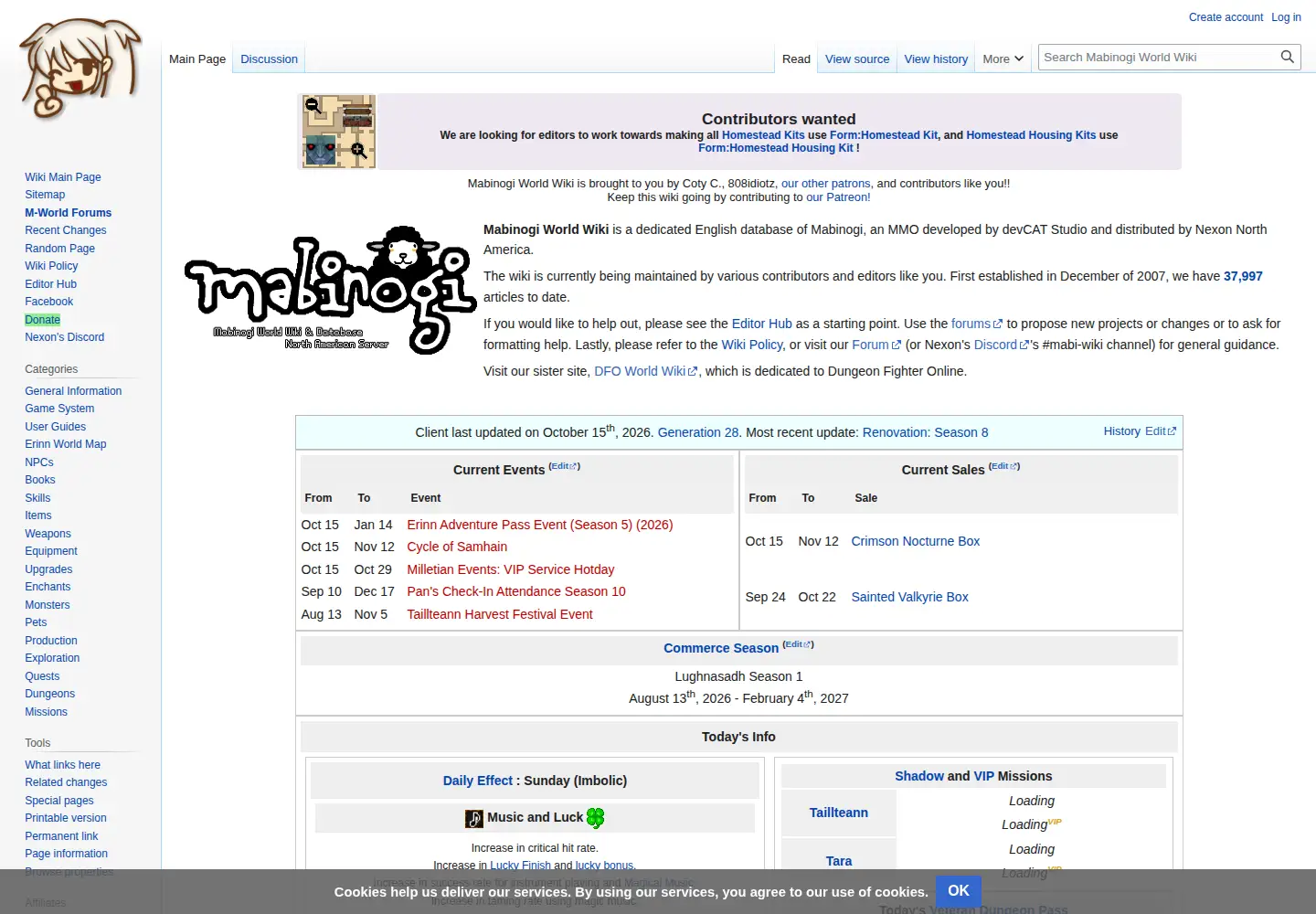Click the Music and Luck note icon
Screen dimensions: 1316x914
point(474,818)
